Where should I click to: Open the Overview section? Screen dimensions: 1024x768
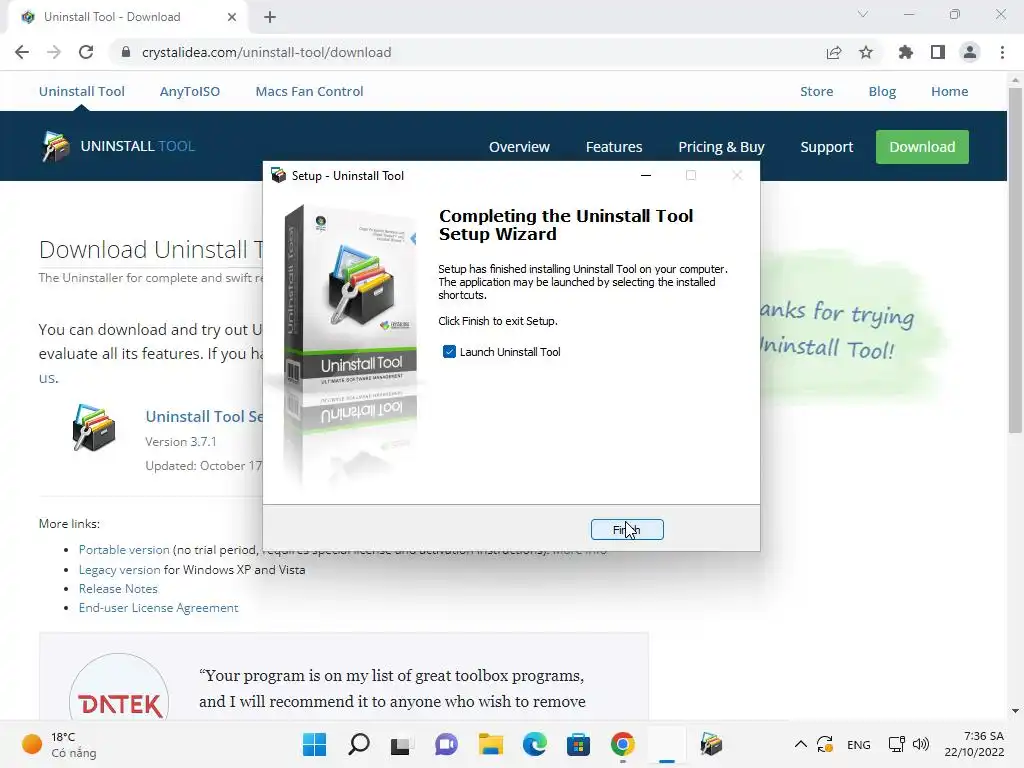(x=519, y=147)
